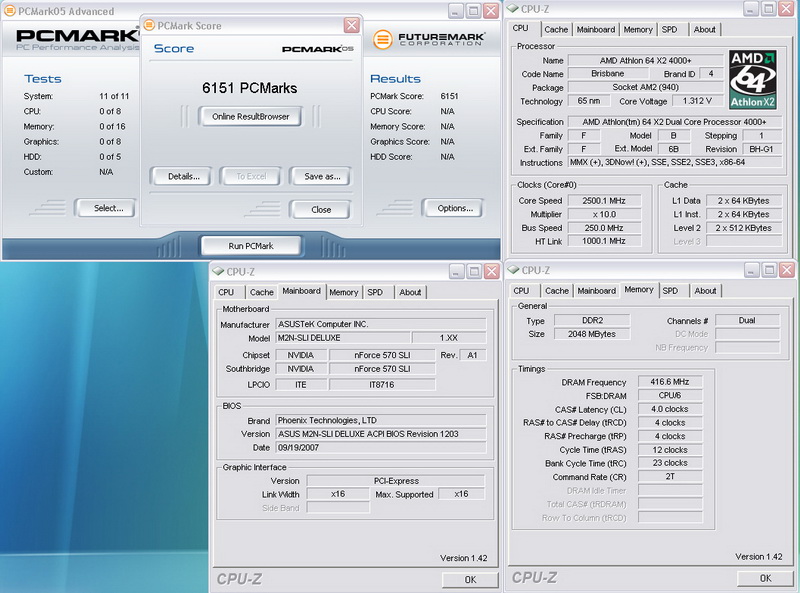Select Cache tab in Memory CPU-Z window
800x593 pixels.
click(x=557, y=291)
